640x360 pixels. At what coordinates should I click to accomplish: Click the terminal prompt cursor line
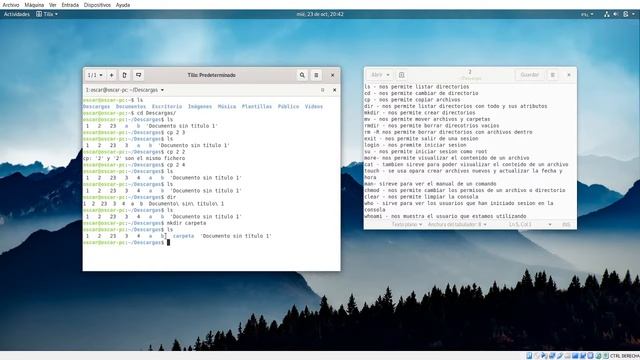point(168,242)
